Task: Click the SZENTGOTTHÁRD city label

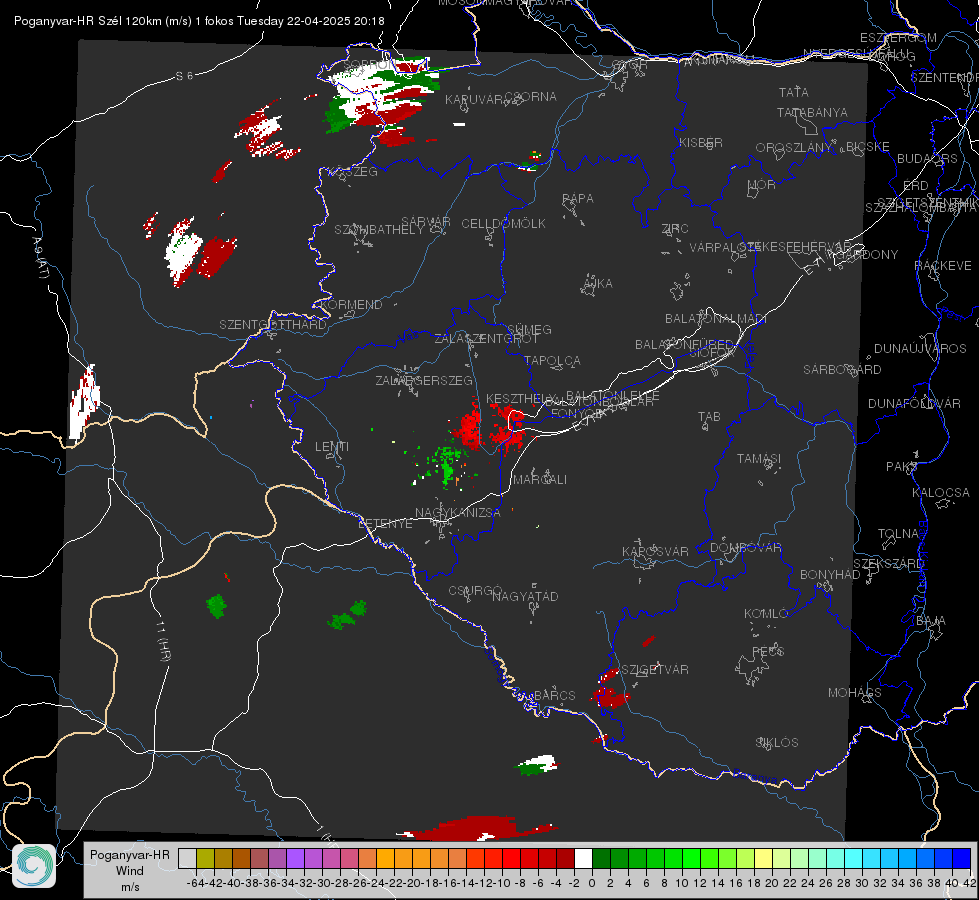Action: point(273,325)
